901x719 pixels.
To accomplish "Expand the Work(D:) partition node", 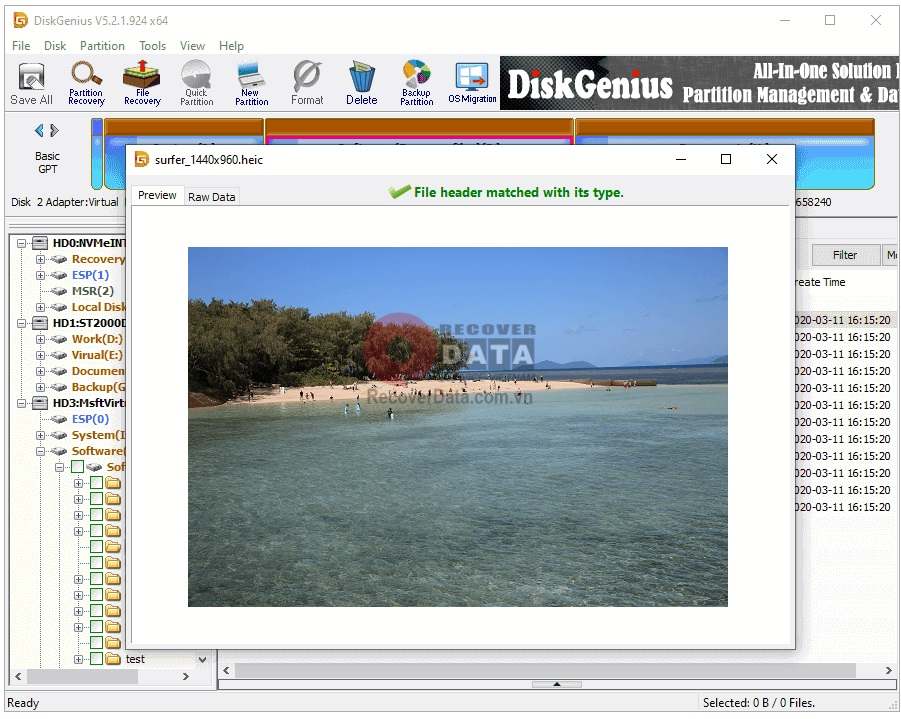I will [x=40, y=339].
